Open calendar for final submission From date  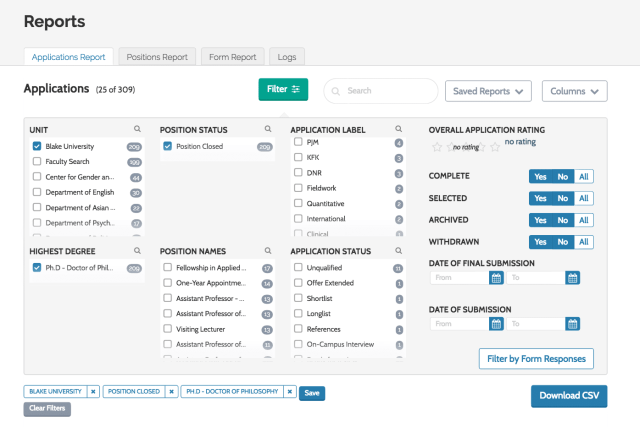496,278
